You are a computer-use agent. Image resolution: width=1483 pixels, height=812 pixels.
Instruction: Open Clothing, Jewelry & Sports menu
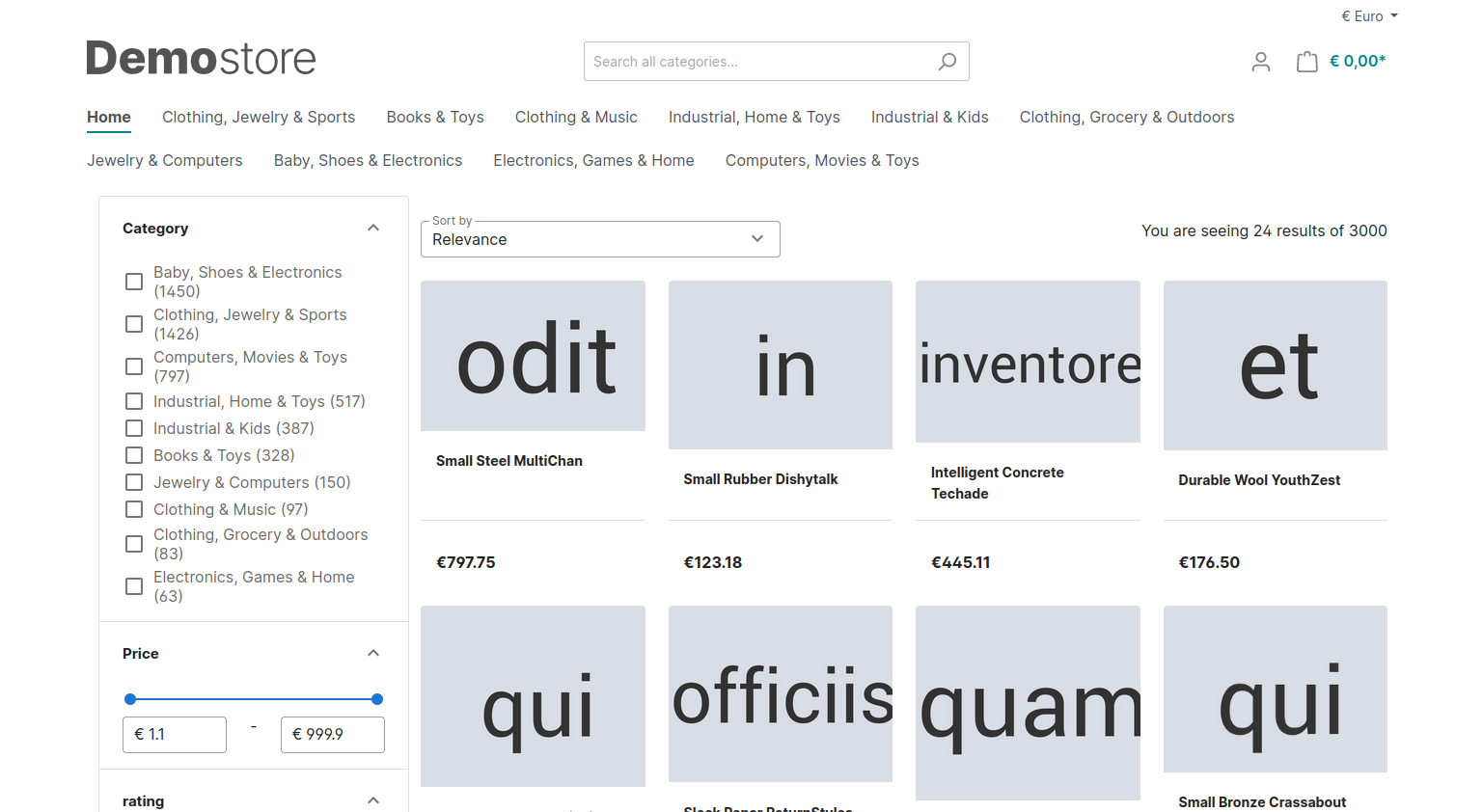pyautogui.click(x=259, y=117)
